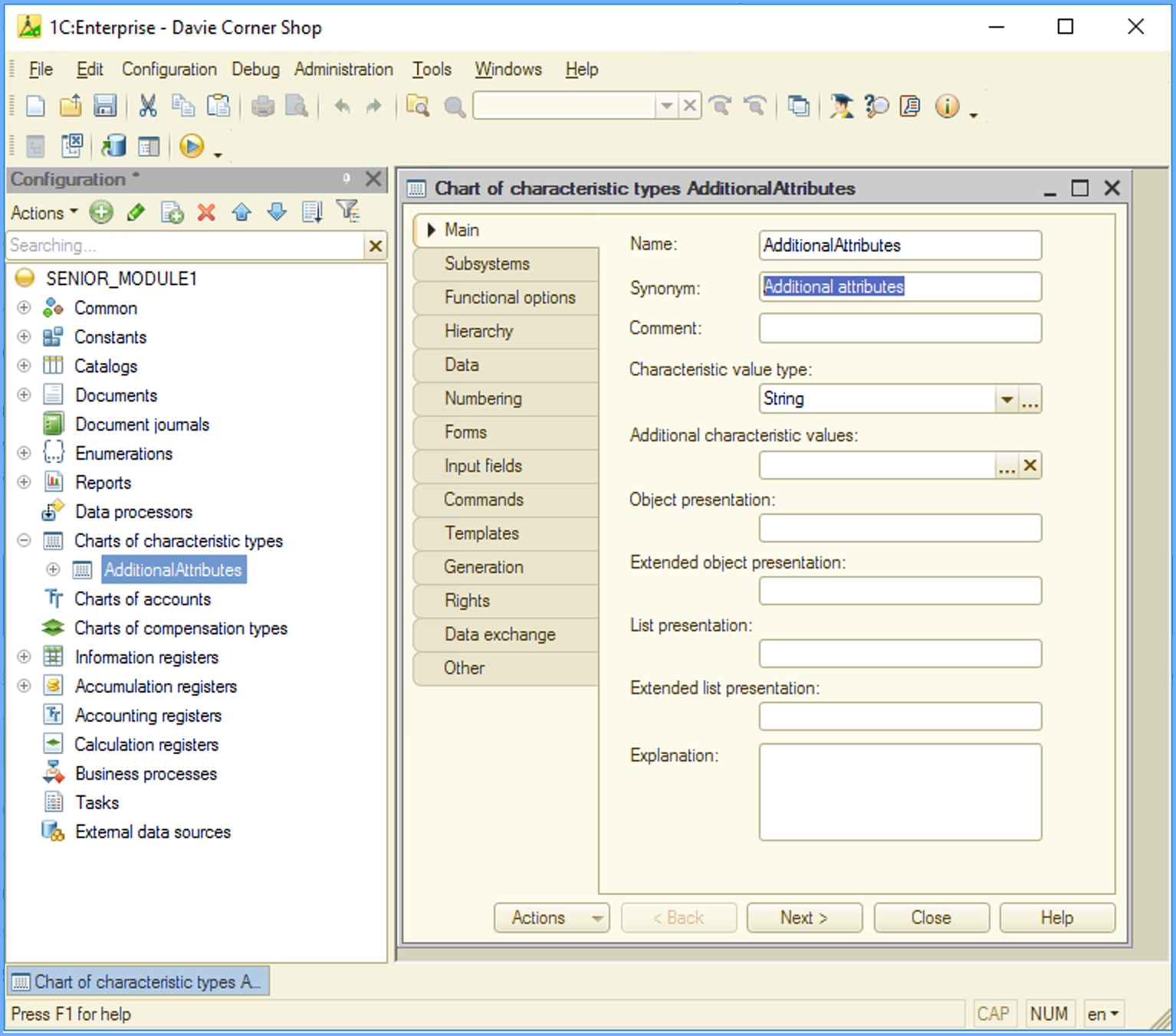Viewport: 1176px width, 1036px height.
Task: Click the filter icon in Configuration panel
Action: click(x=348, y=211)
